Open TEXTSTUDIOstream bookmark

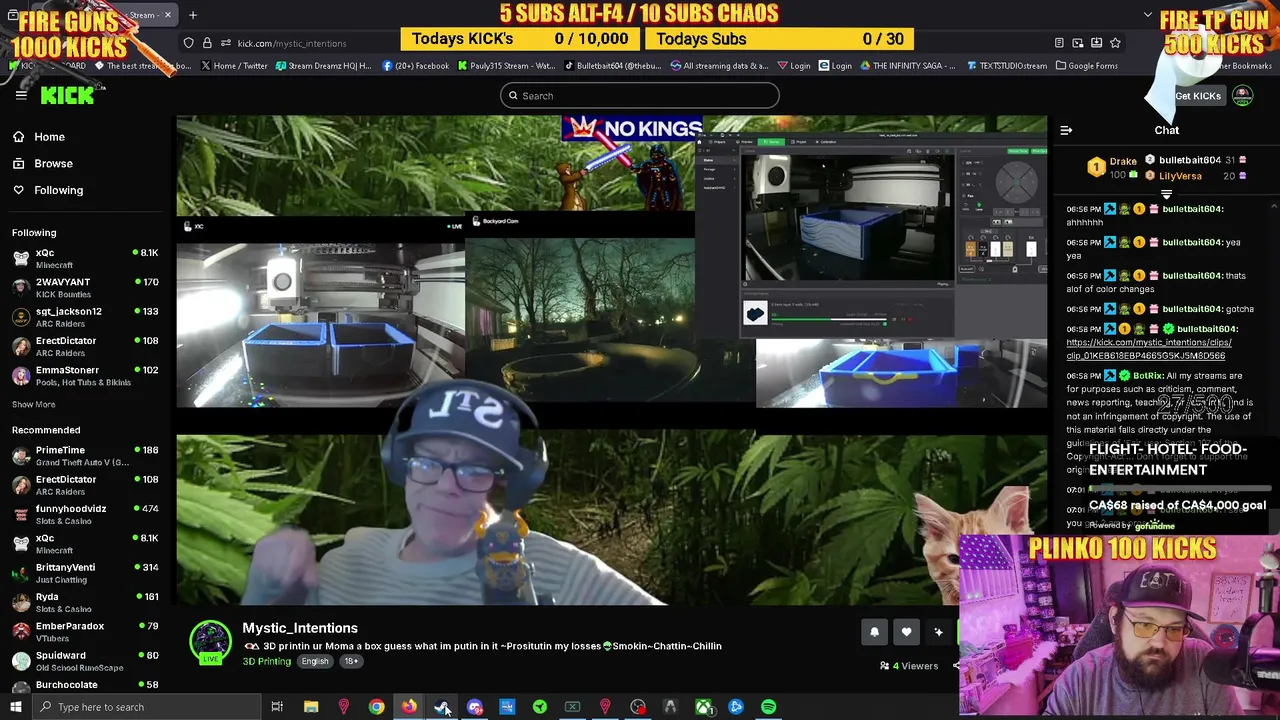[x=1006, y=66]
